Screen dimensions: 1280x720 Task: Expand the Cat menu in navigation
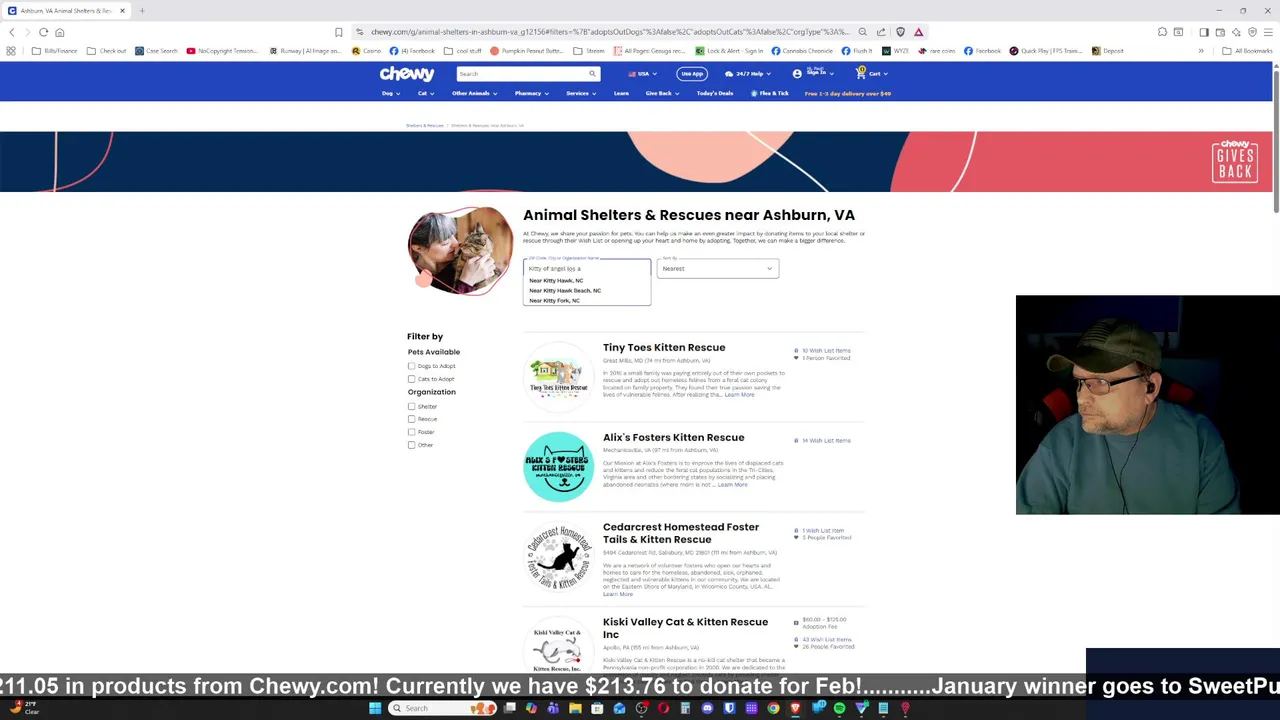tap(426, 93)
